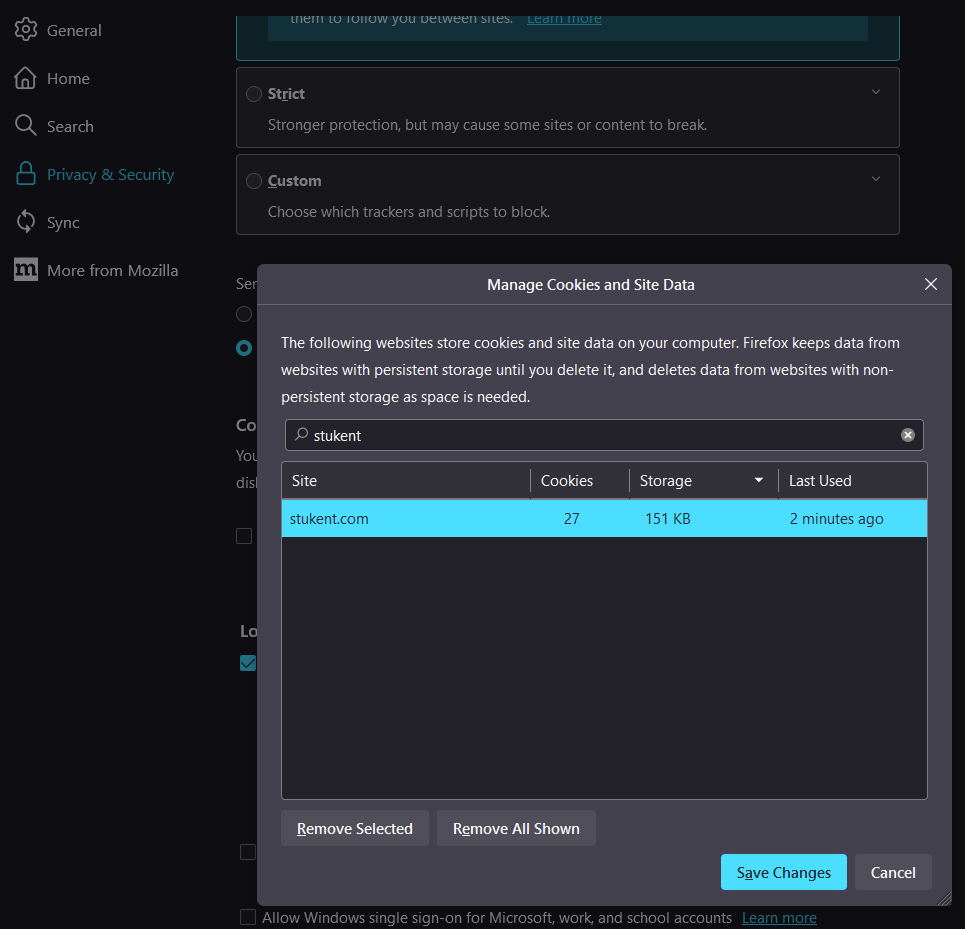Sort by the Storage column

pyautogui.click(x=703, y=480)
